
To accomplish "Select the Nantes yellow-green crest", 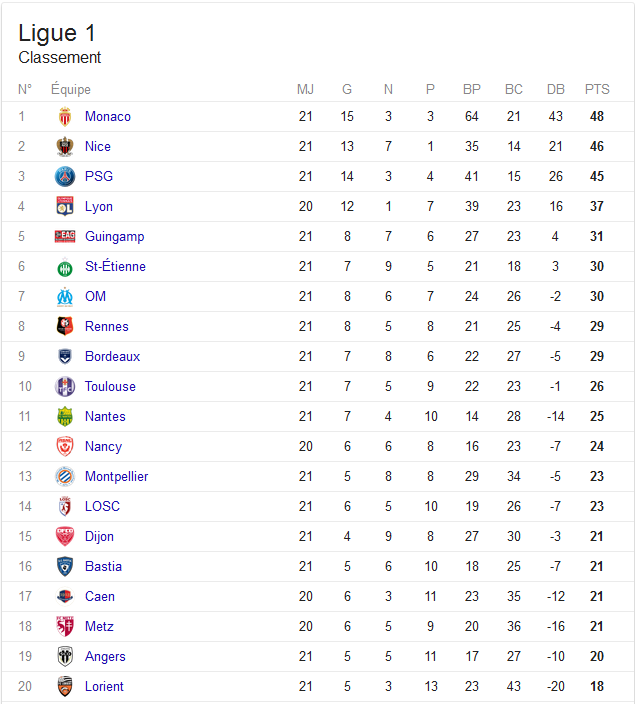I will click(65, 417).
